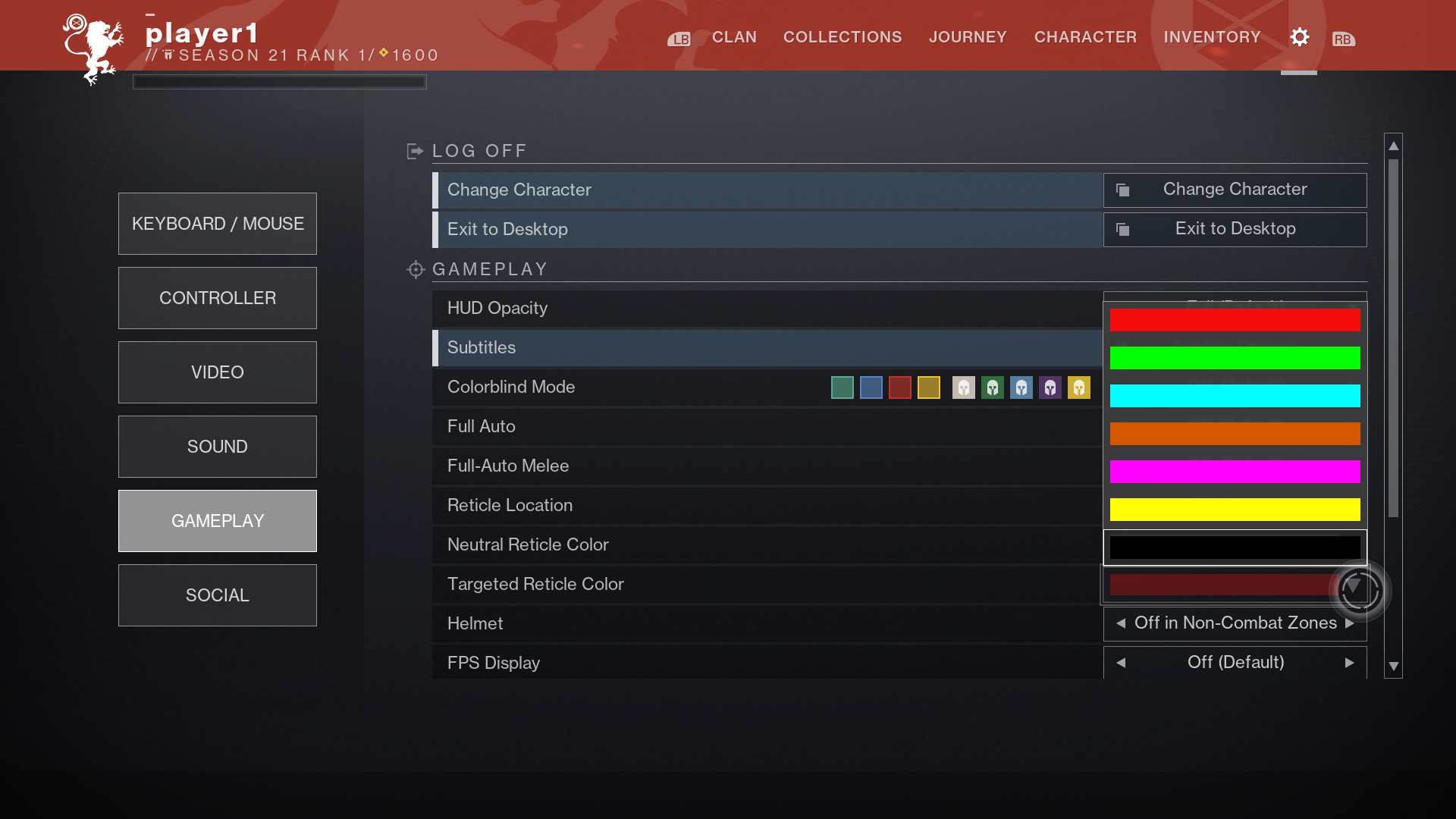1456x819 pixels.
Task: Click the first skull Colorblind Mode icon
Action: [x=963, y=387]
